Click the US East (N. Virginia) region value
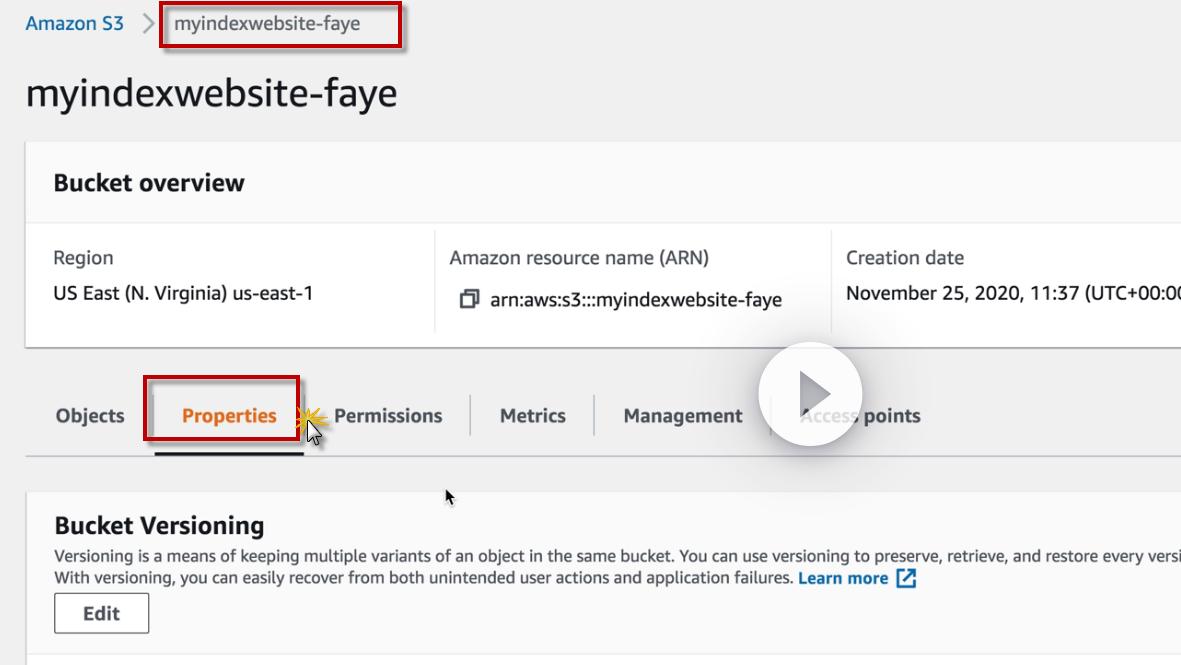 (183, 294)
